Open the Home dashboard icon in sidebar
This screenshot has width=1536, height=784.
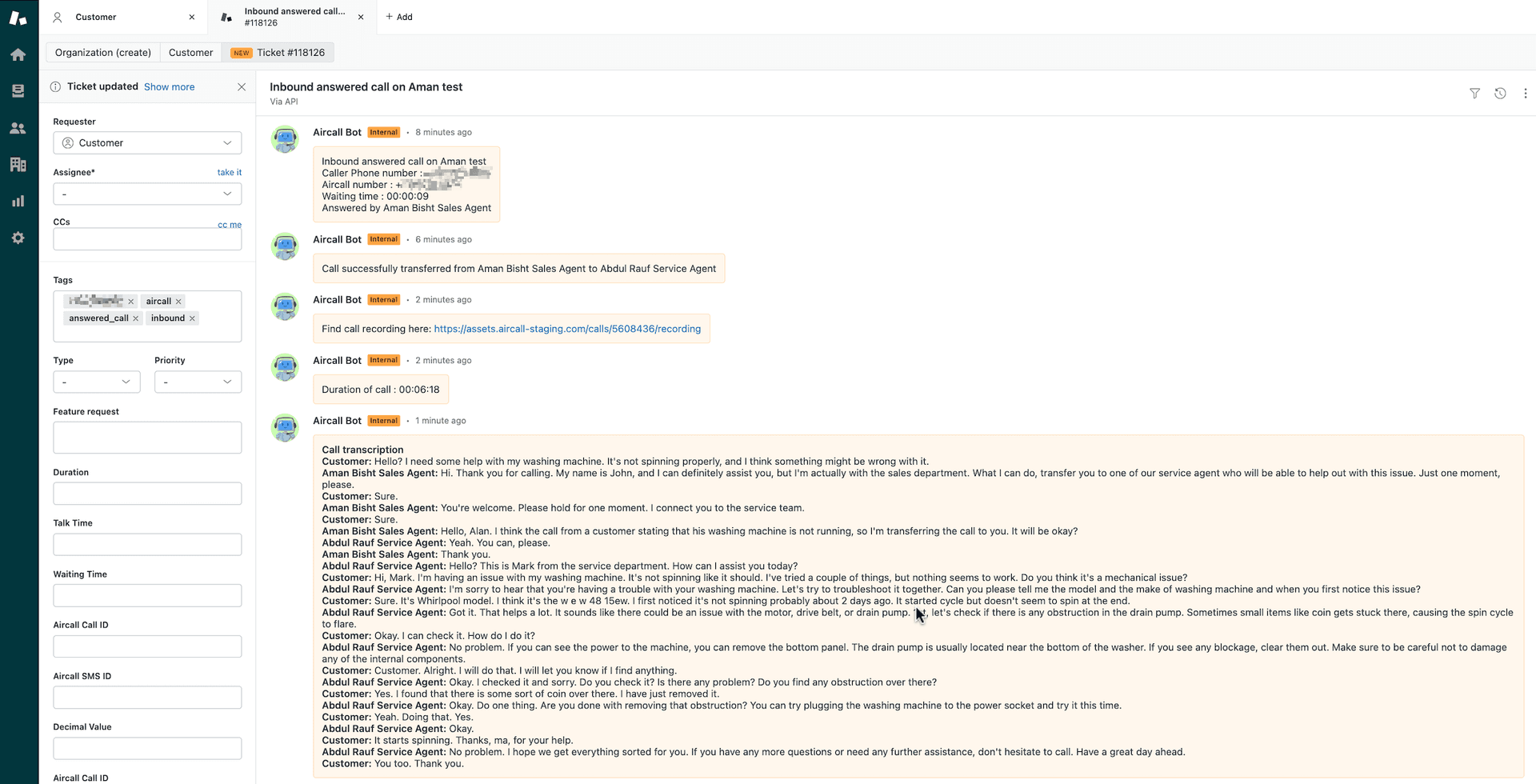click(18, 54)
